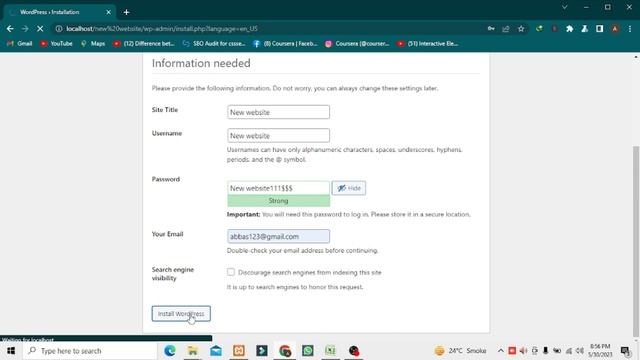The height and width of the screenshot is (360, 640).
Task: Select the WordPress Installation tab
Action: coord(60,12)
